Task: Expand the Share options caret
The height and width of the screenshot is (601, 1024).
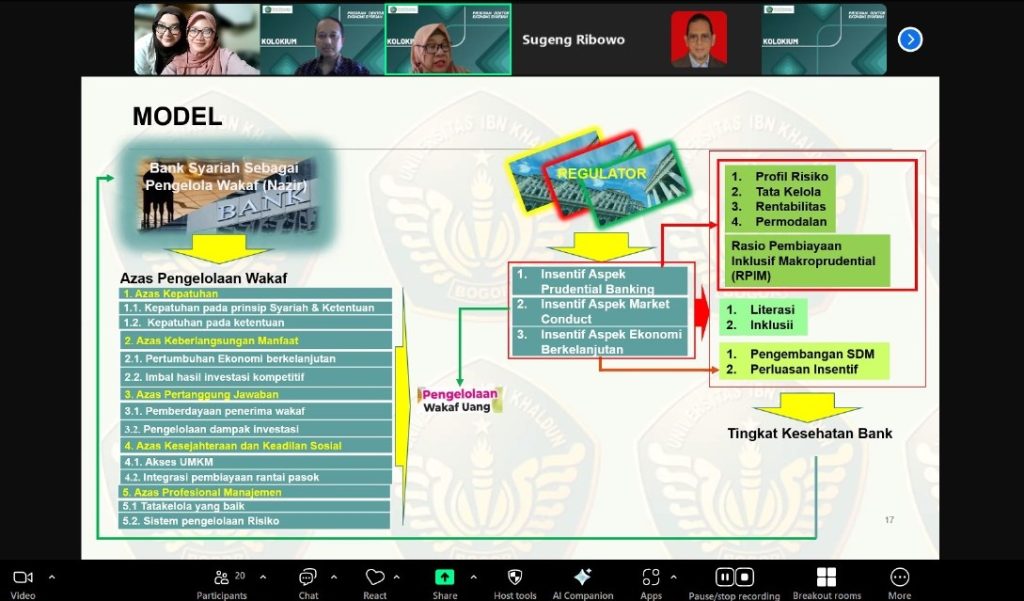Action: coord(473,577)
